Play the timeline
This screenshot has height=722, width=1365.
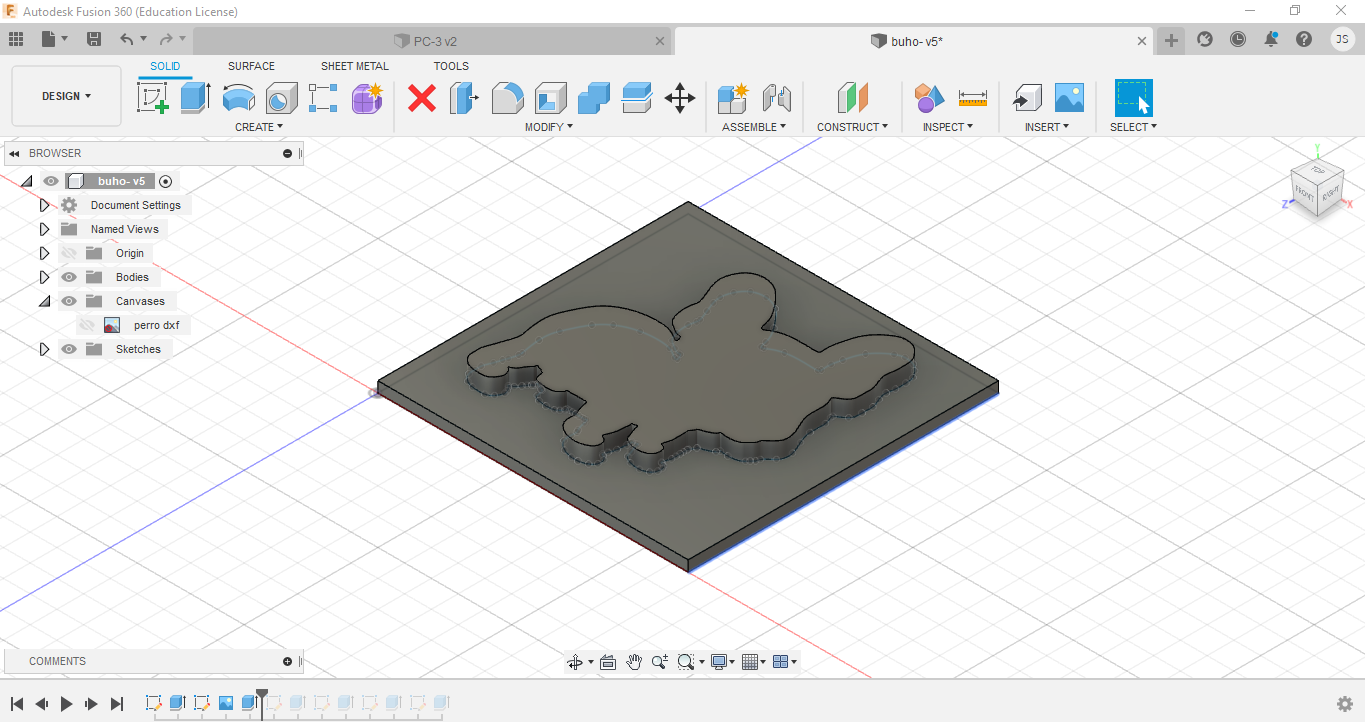[x=67, y=704]
